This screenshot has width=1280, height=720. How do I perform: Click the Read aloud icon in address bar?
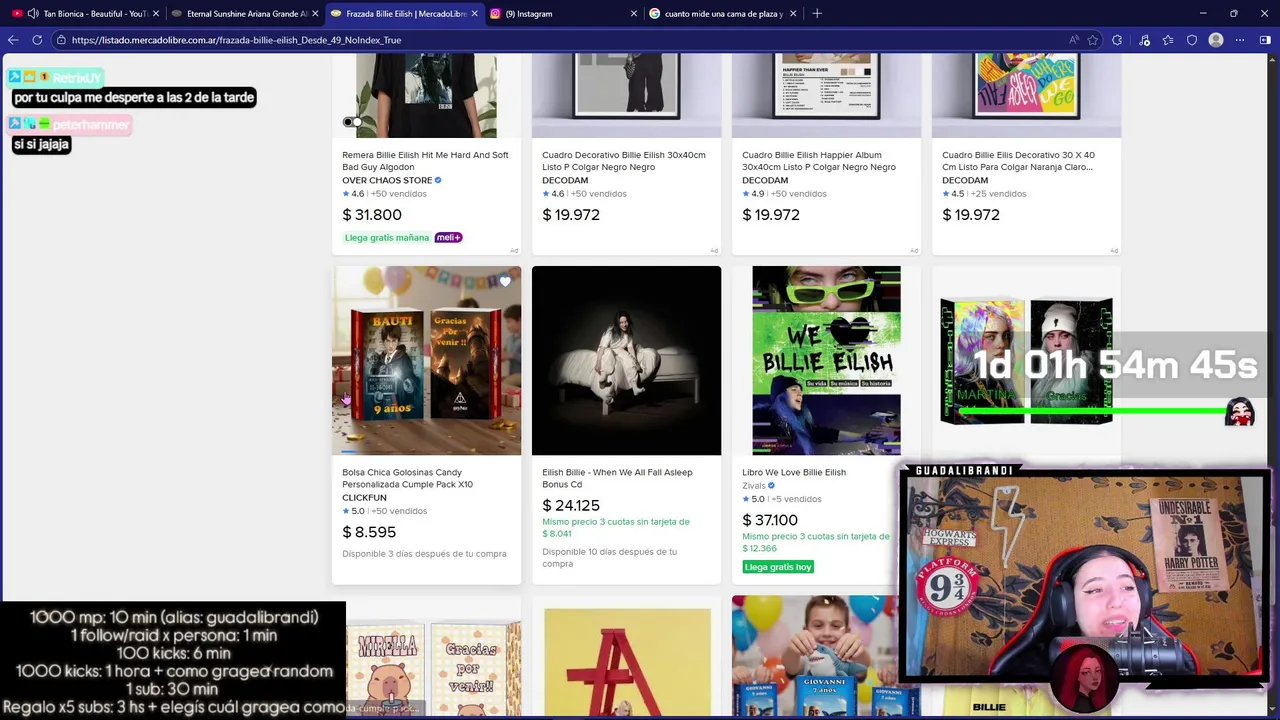pyautogui.click(x=1074, y=40)
